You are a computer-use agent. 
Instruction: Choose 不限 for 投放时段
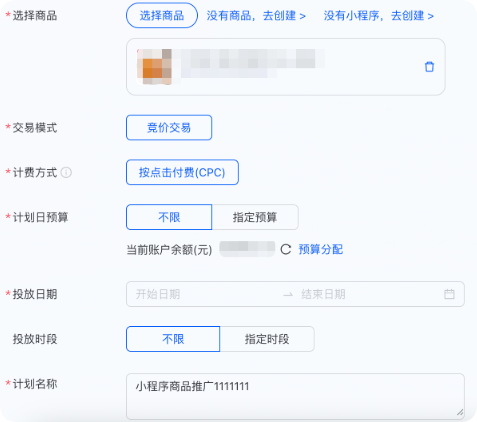point(173,339)
